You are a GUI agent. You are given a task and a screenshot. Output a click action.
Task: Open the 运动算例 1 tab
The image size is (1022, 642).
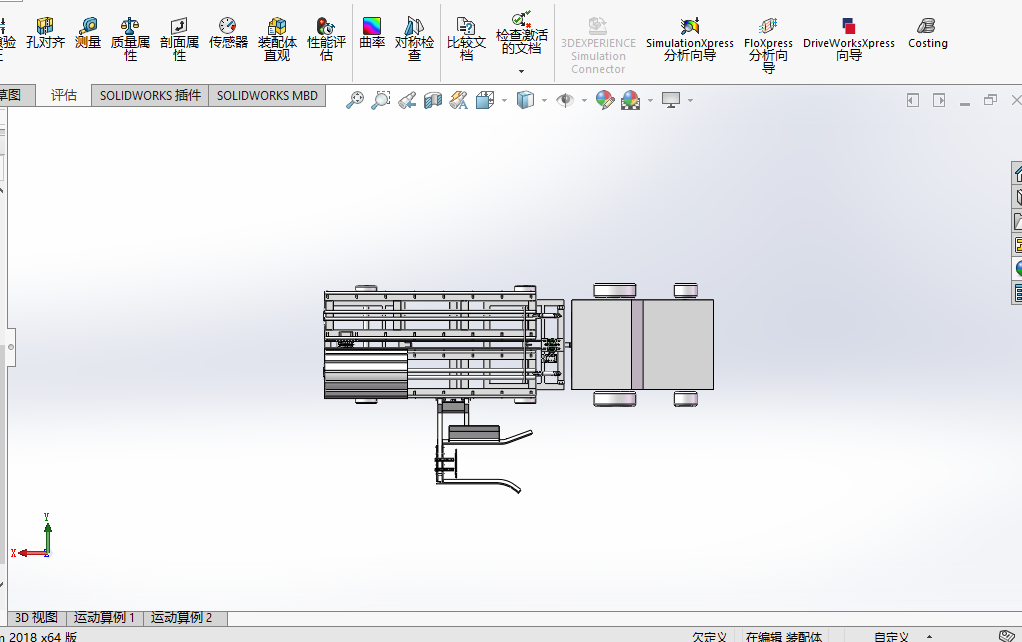104,618
